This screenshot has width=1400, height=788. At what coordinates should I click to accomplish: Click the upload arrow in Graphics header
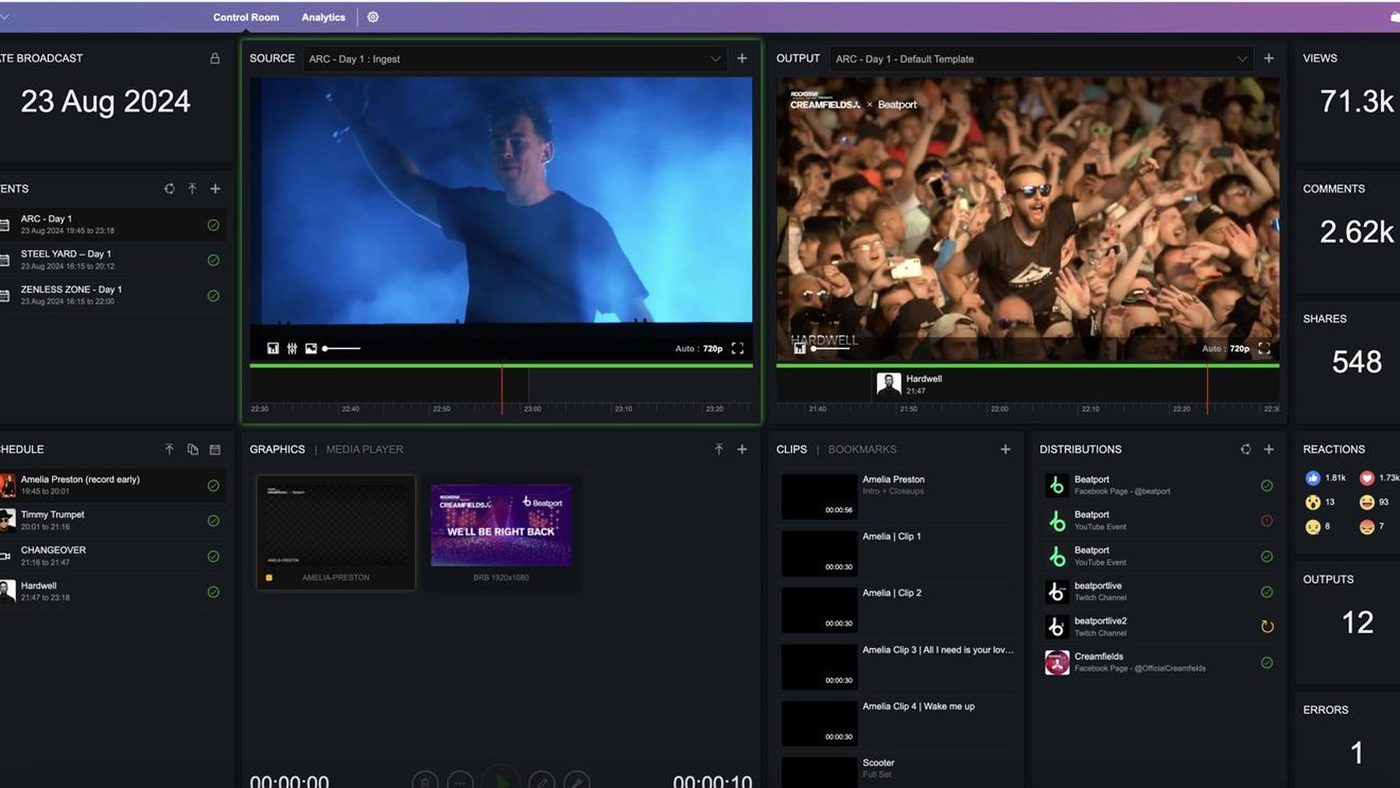tap(719, 450)
